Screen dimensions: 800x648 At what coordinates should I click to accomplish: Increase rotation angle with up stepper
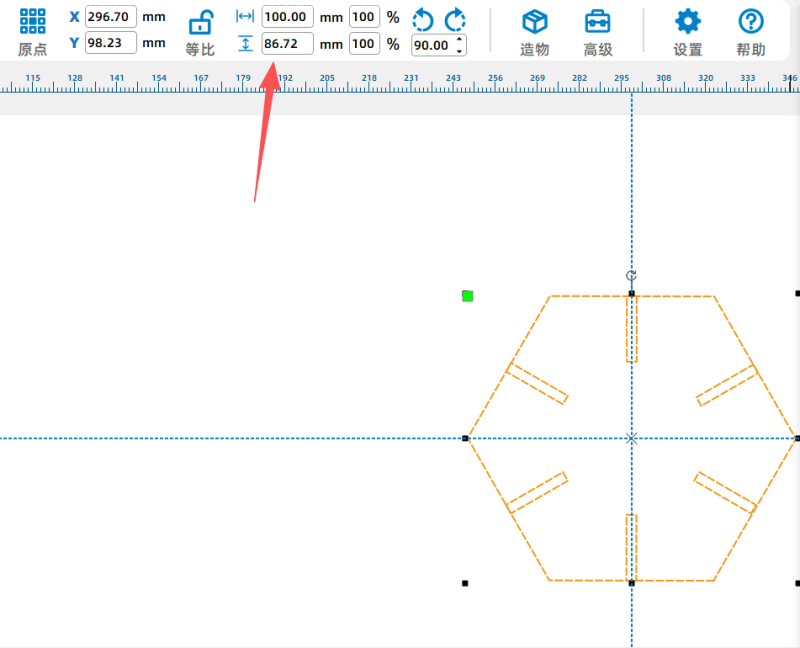459,40
